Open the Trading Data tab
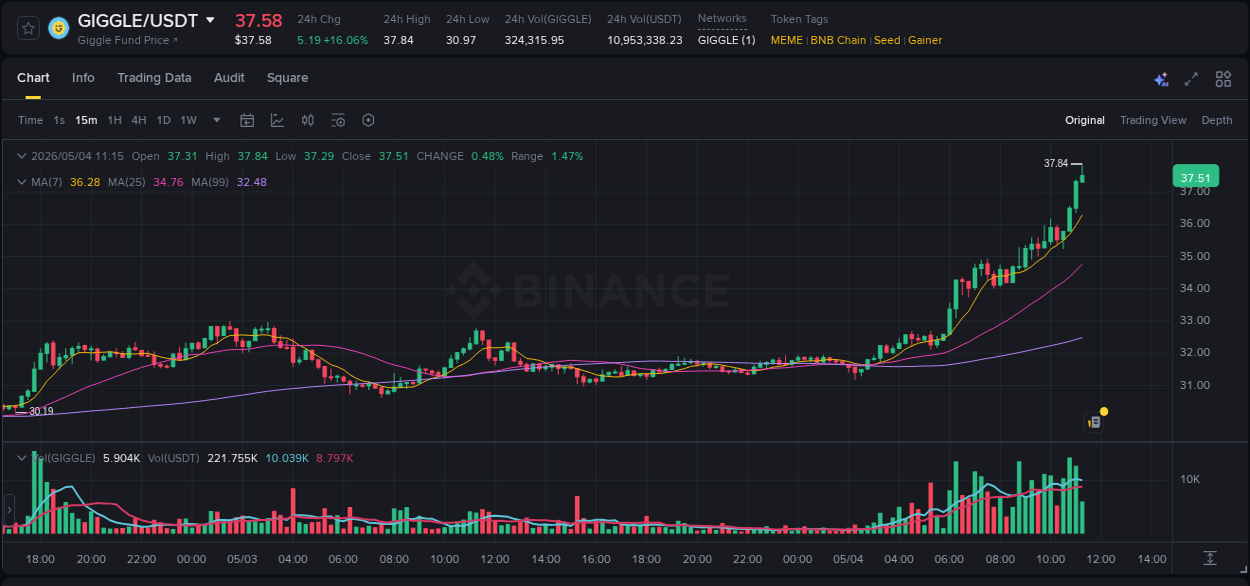 pyautogui.click(x=154, y=78)
